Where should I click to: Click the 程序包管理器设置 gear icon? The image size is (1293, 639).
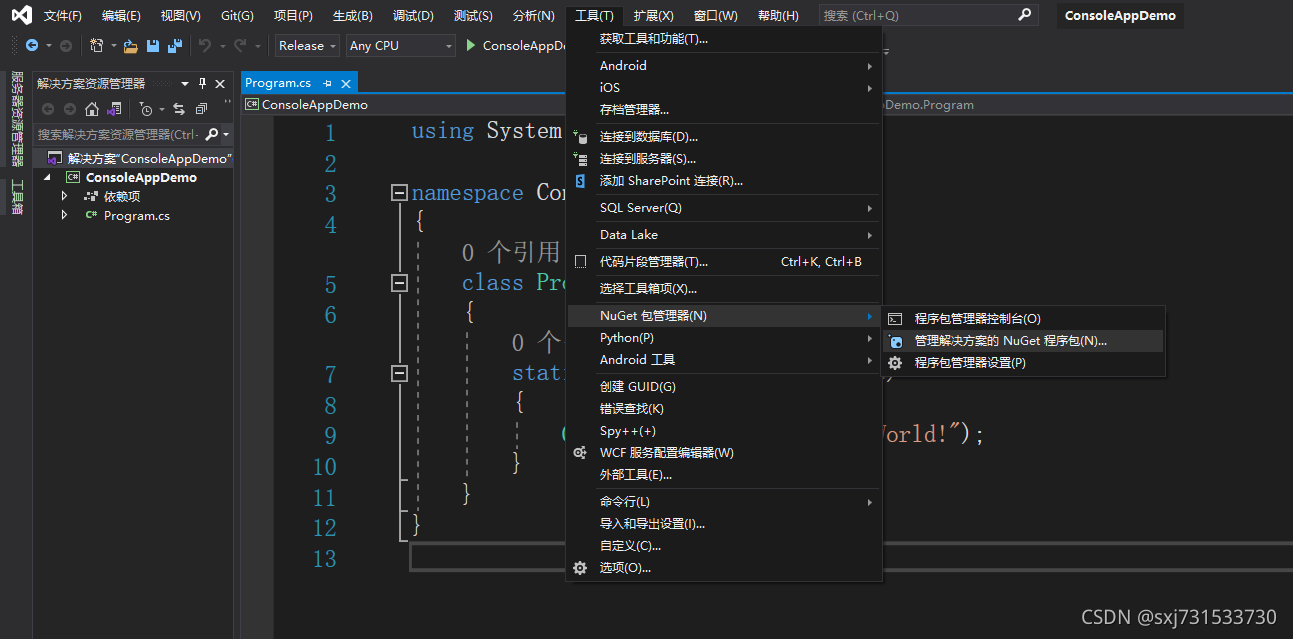893,363
